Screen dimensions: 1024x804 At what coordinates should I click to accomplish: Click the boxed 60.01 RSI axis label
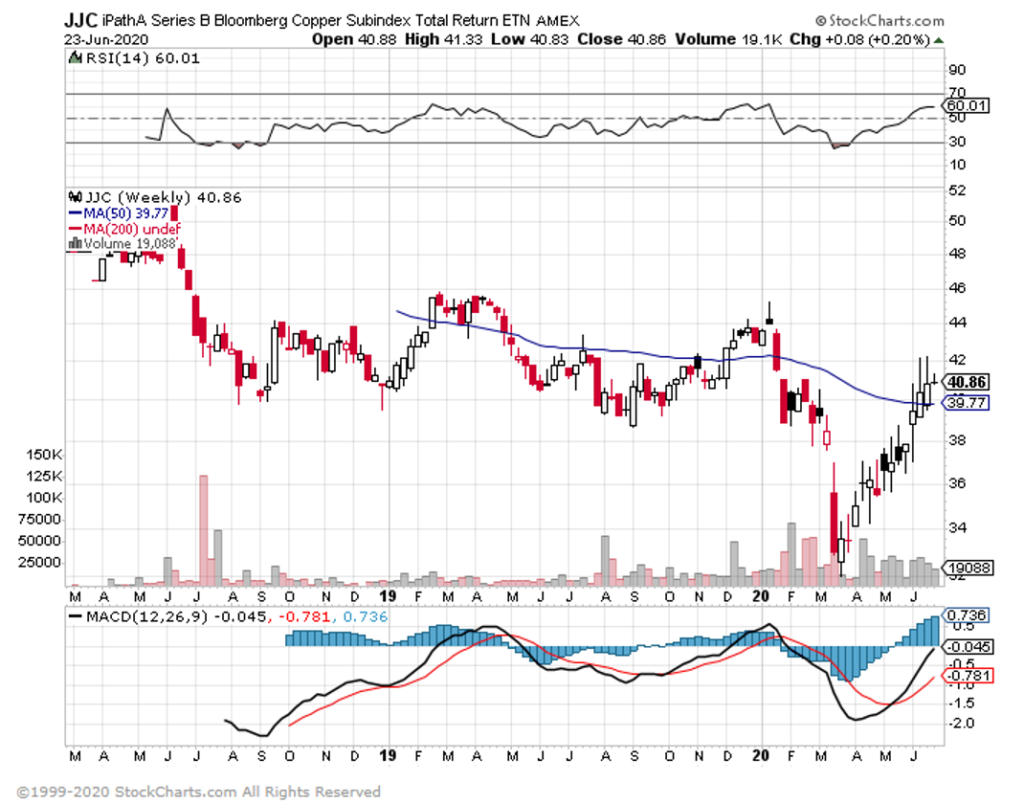[967, 105]
